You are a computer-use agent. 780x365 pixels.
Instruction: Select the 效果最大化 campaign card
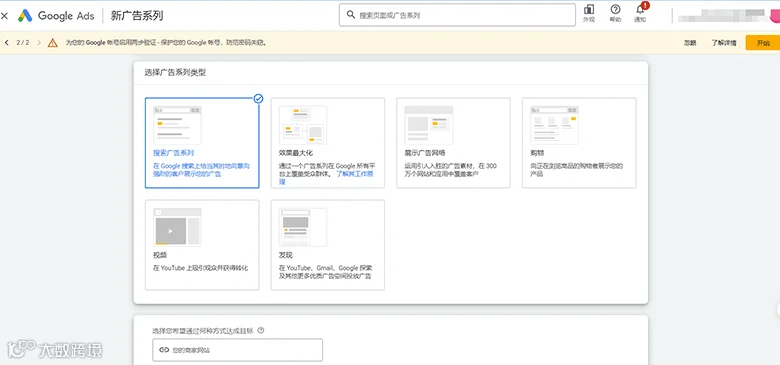point(328,143)
